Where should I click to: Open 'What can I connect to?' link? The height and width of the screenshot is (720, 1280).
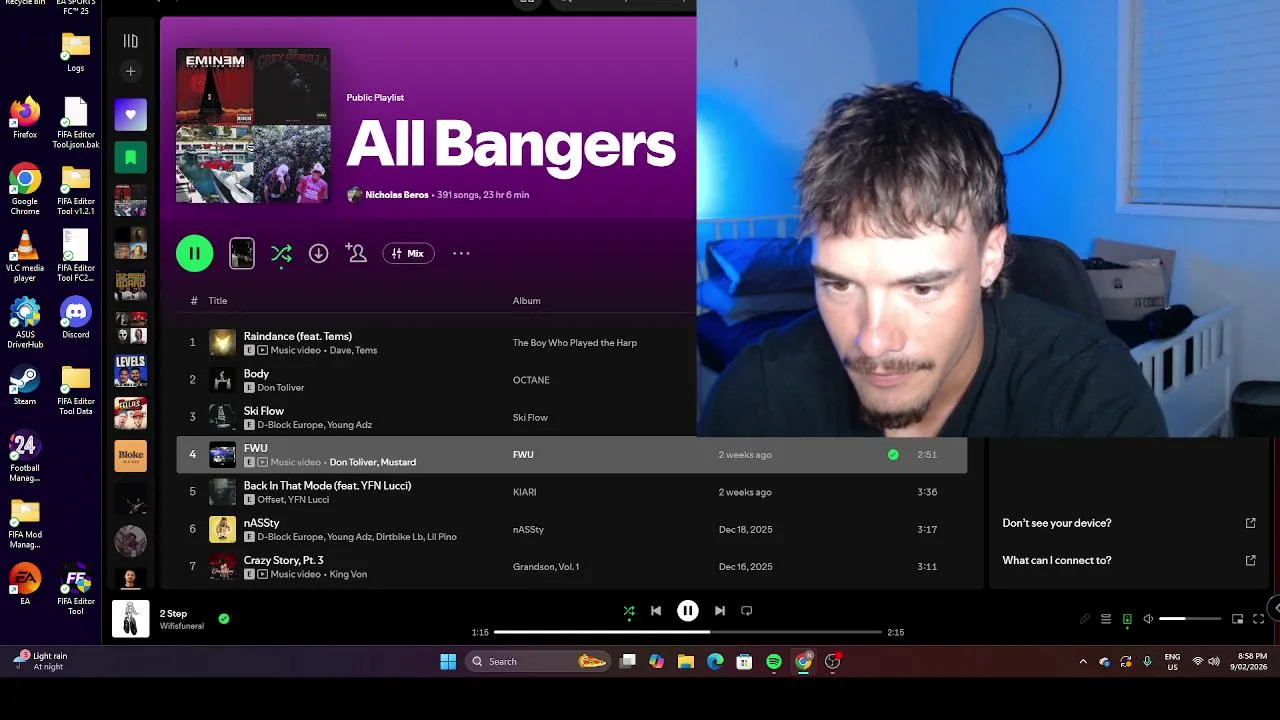[1057, 560]
